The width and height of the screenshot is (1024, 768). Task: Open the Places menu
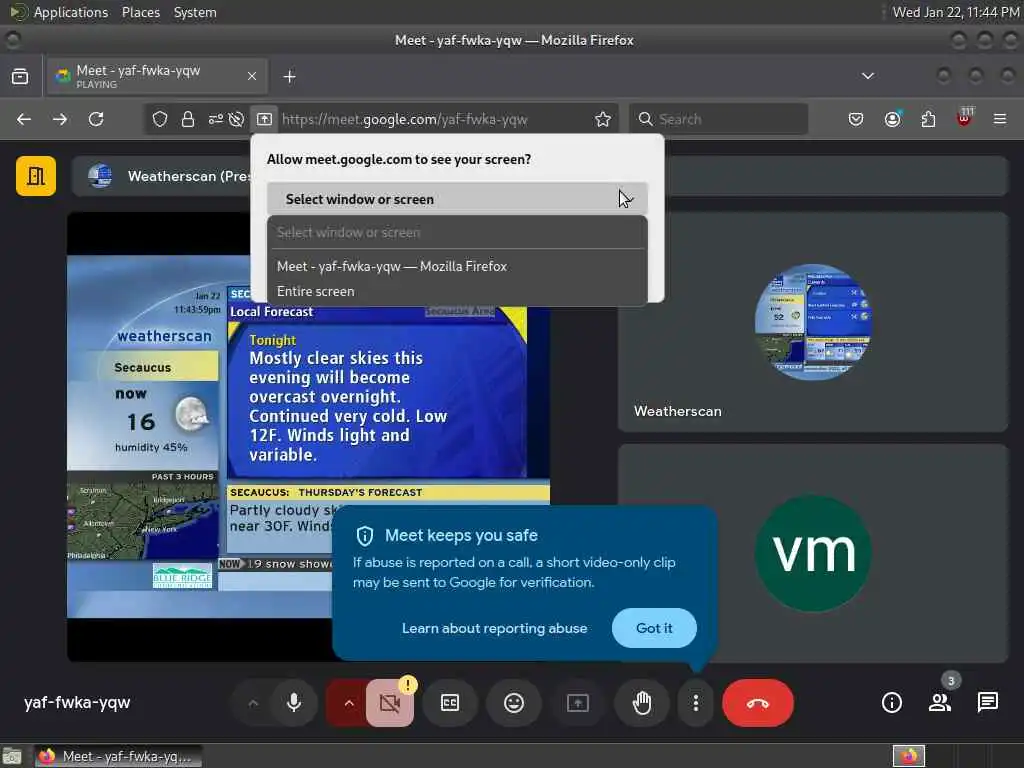(140, 12)
